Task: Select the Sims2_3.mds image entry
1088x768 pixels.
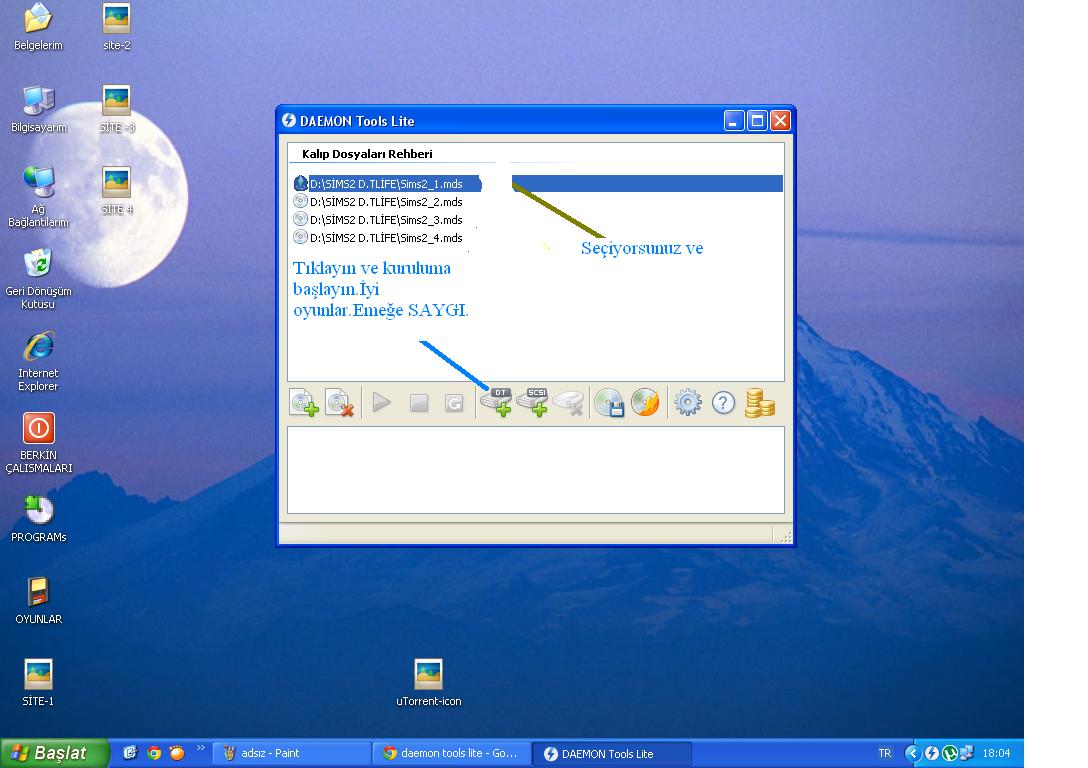Action: point(378,220)
